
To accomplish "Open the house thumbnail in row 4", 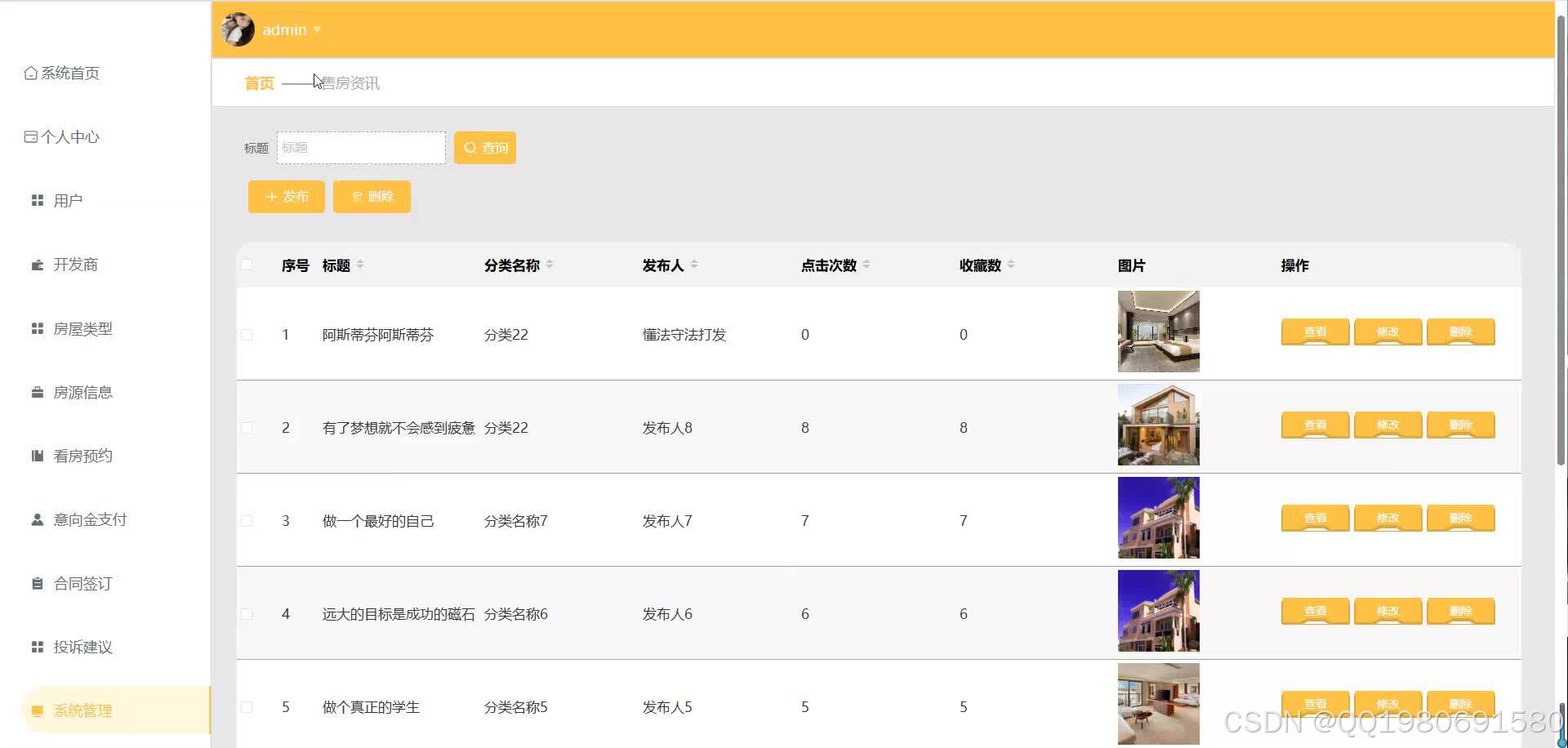I will click(1159, 611).
